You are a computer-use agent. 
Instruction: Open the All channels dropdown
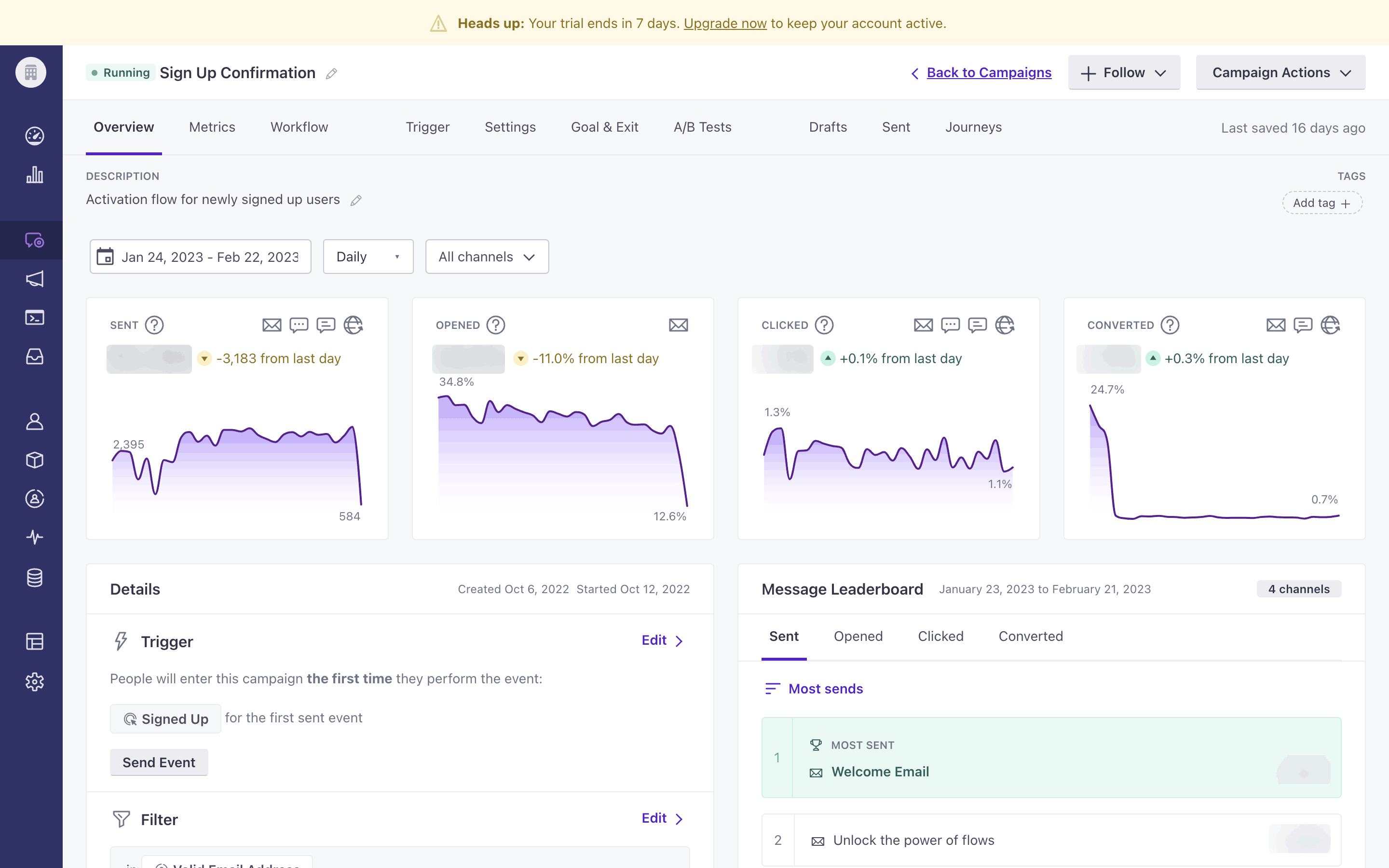[x=487, y=257]
